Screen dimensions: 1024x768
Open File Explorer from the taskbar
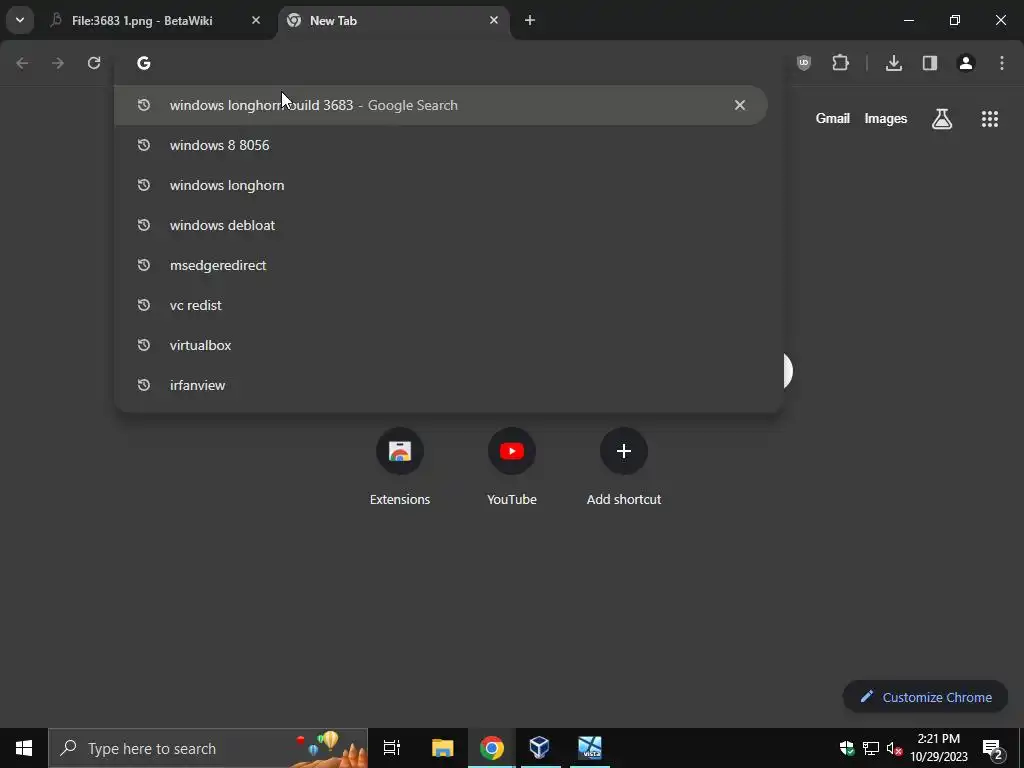pyautogui.click(x=442, y=748)
